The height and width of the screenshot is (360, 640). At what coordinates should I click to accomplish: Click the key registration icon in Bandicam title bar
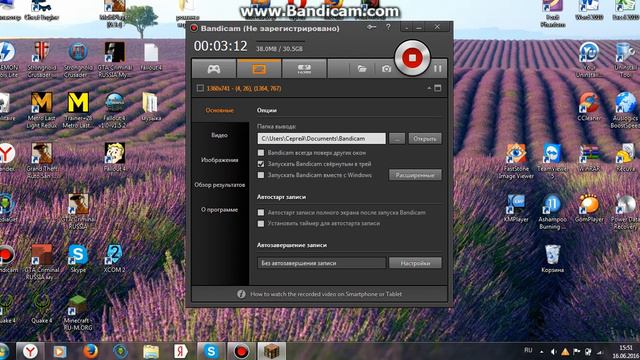click(x=371, y=27)
